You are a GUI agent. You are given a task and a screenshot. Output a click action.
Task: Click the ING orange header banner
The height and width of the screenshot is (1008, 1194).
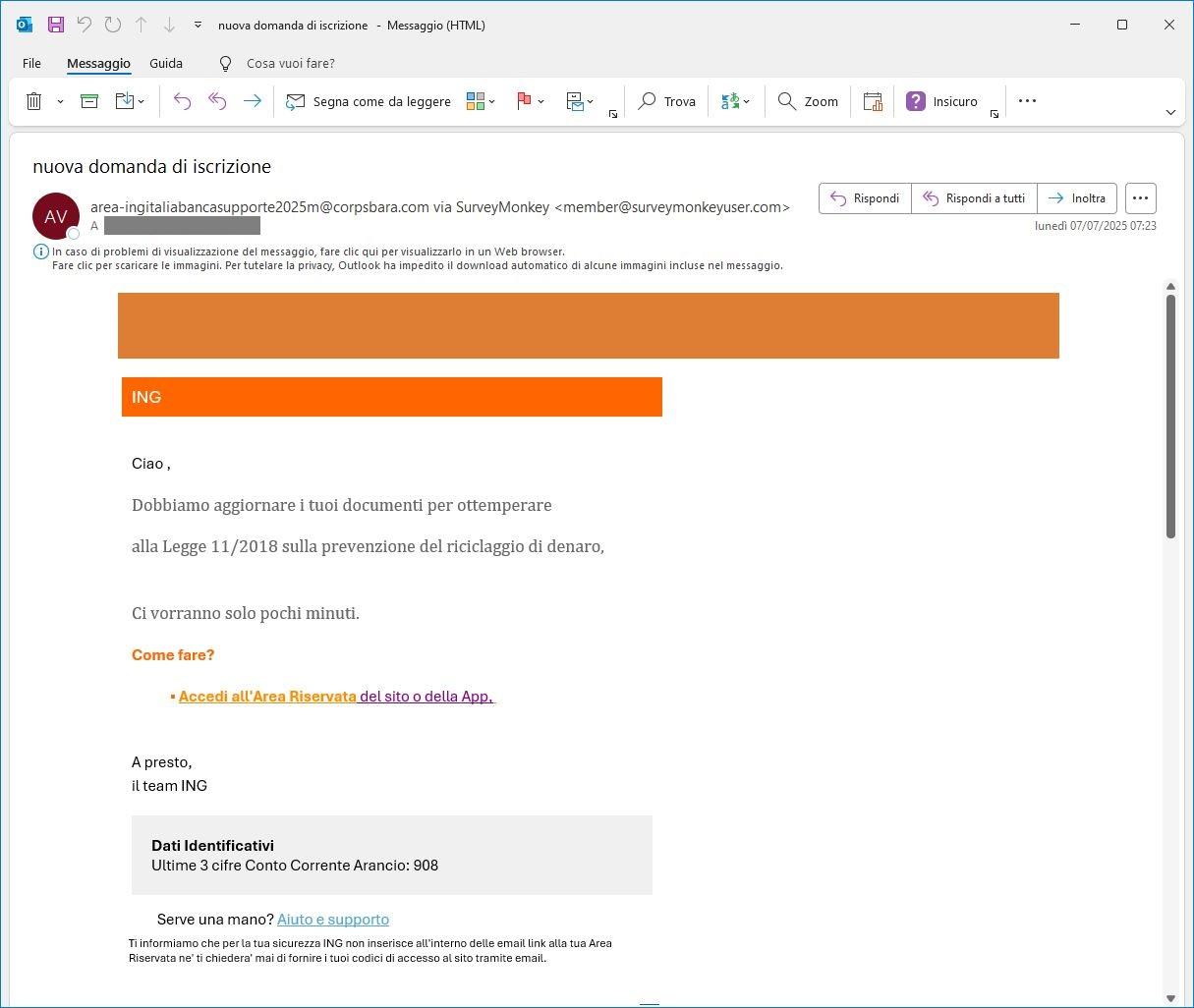pos(392,397)
